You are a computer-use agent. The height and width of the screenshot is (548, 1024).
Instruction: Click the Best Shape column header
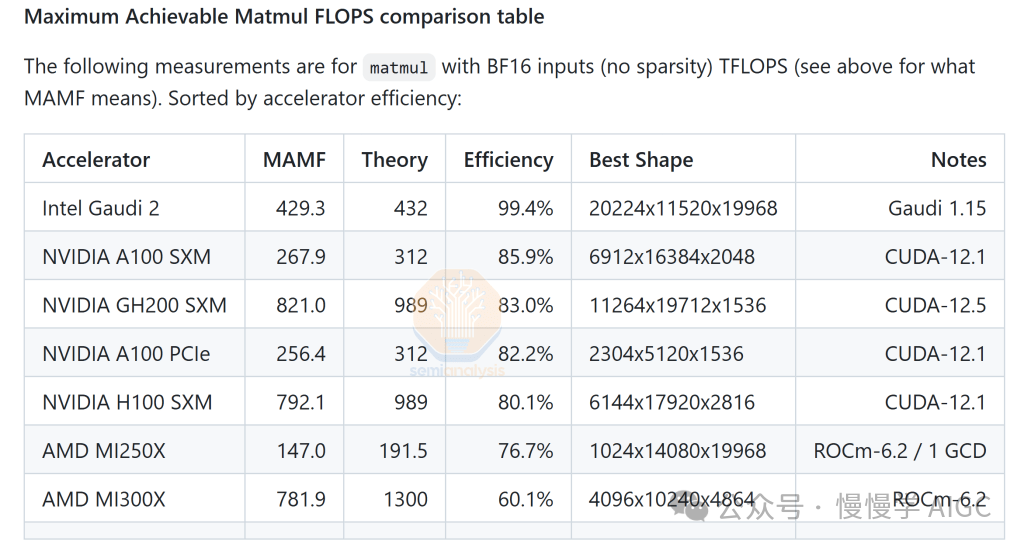641,160
